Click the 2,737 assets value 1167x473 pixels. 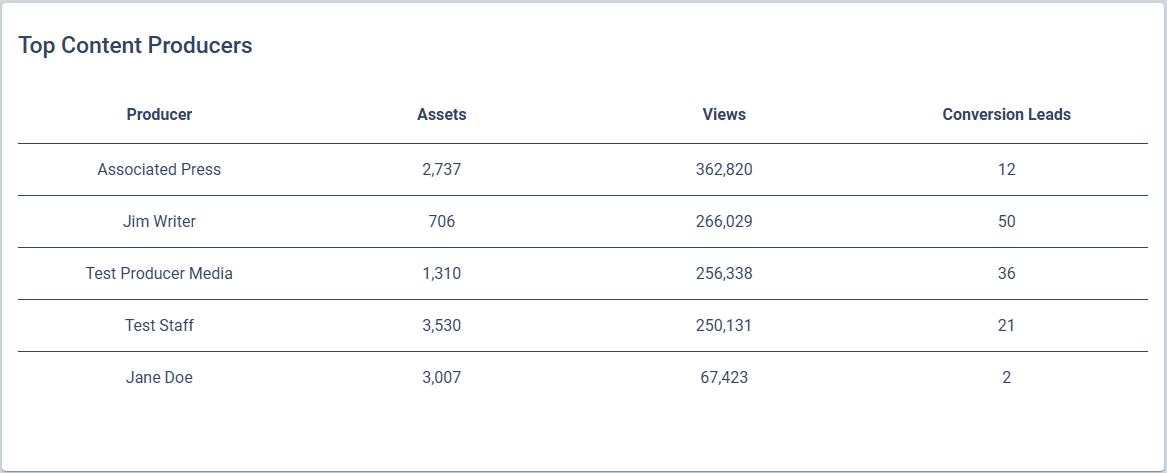442,170
